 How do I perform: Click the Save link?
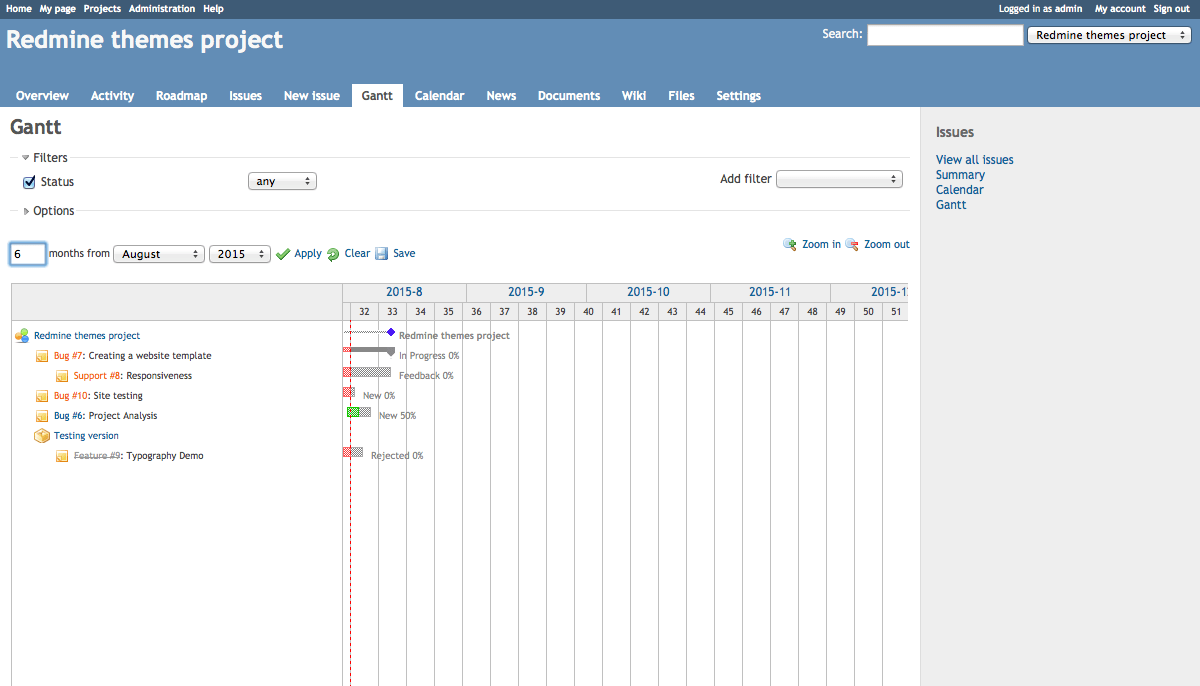(404, 254)
